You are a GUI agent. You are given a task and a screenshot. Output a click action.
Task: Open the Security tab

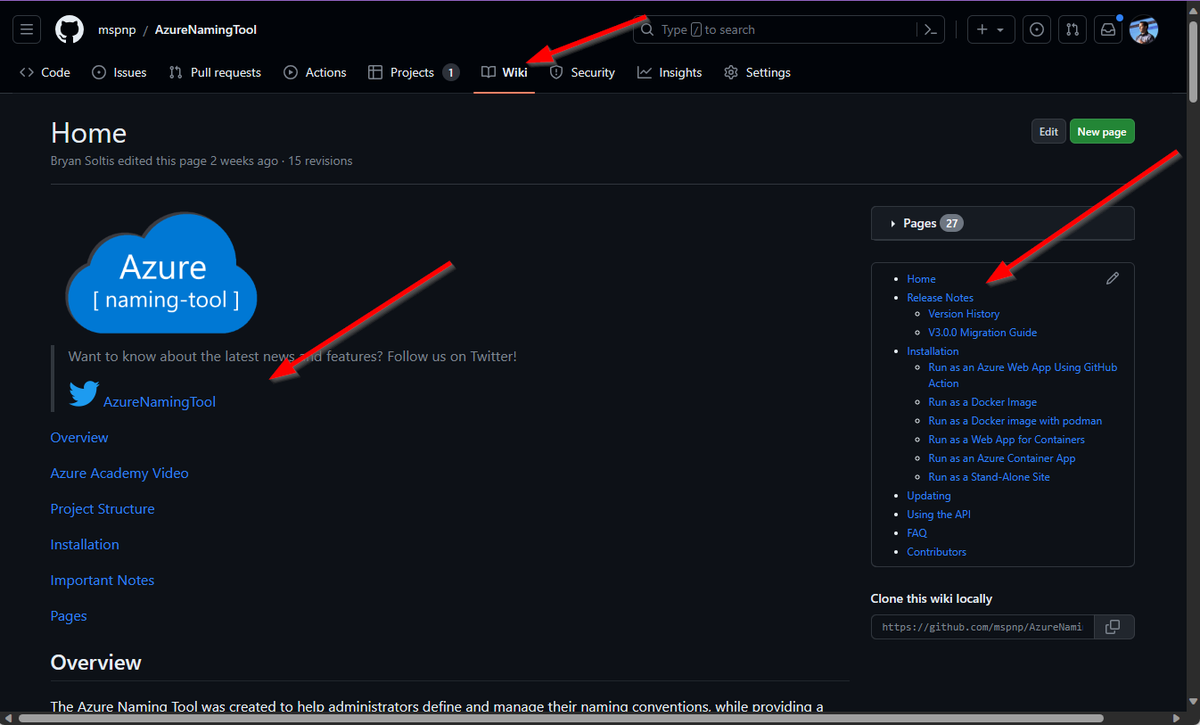pyautogui.click(x=582, y=73)
